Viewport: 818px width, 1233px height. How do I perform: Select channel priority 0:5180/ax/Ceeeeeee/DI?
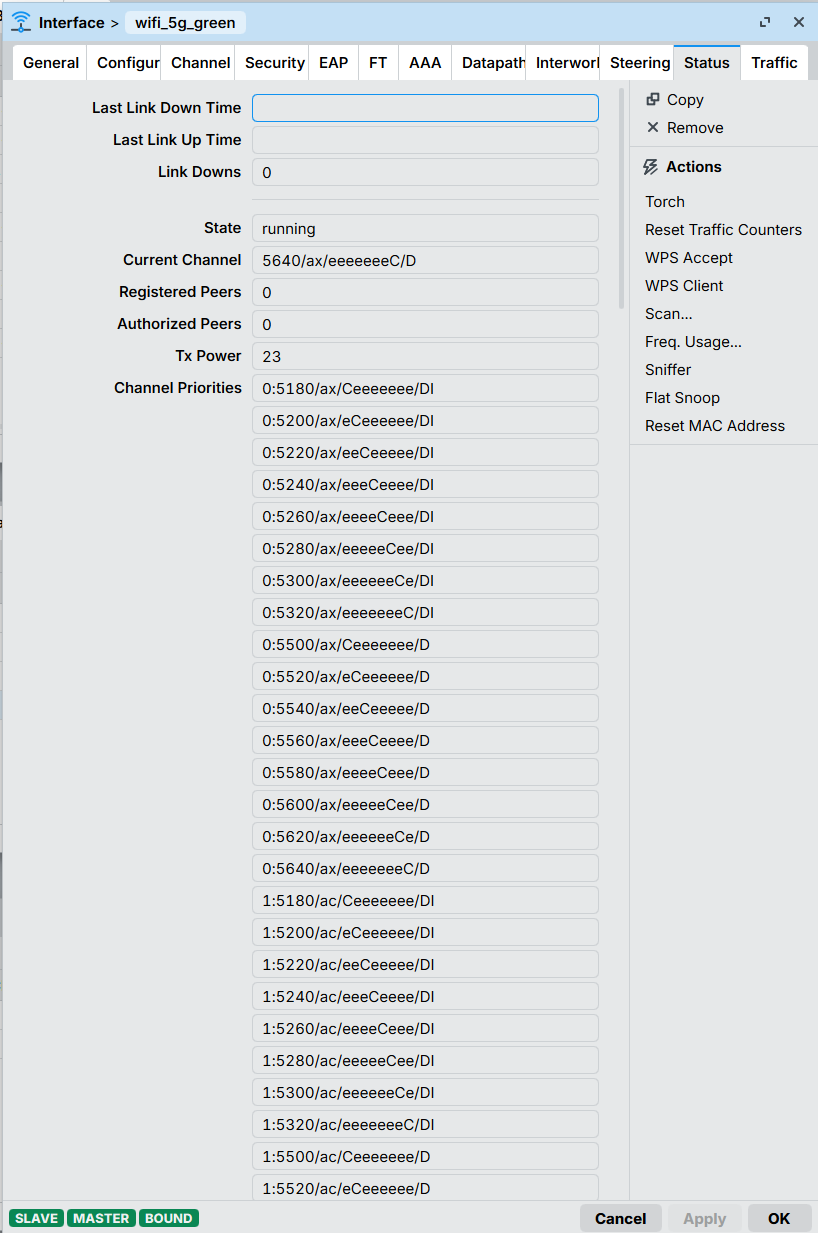pyautogui.click(x=425, y=388)
